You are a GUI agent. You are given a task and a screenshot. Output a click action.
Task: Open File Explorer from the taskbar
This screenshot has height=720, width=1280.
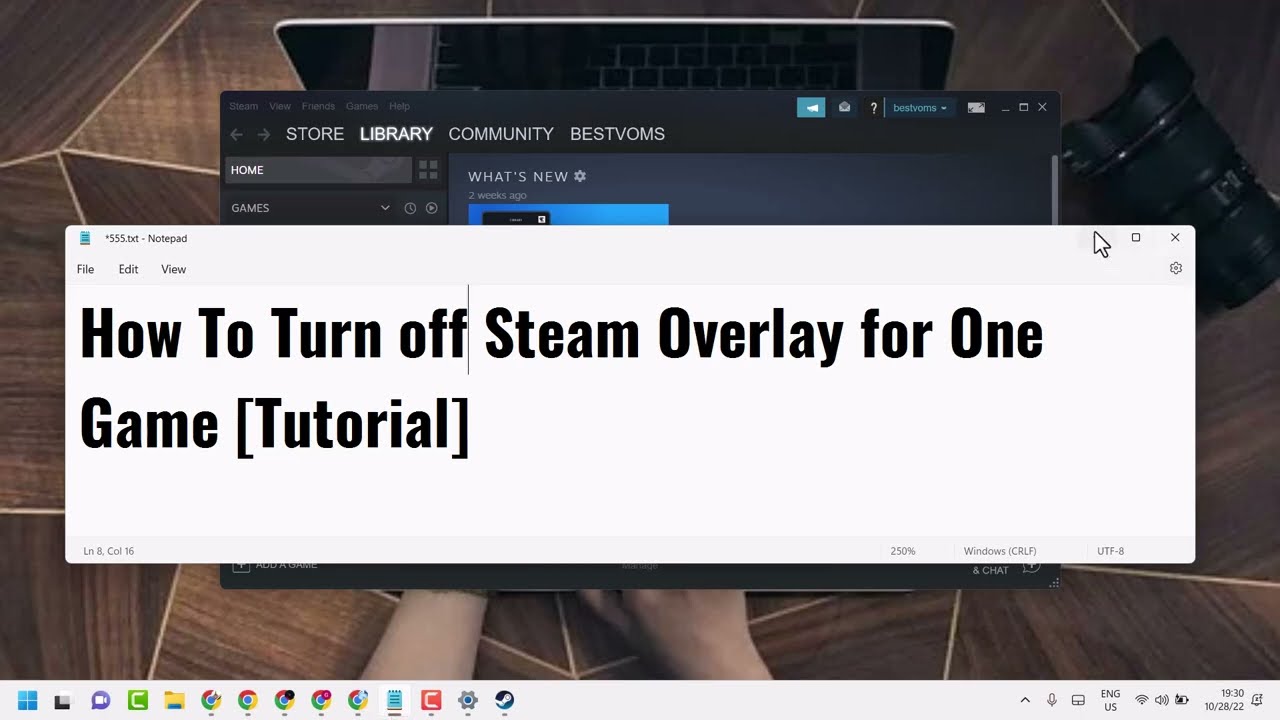pos(174,701)
